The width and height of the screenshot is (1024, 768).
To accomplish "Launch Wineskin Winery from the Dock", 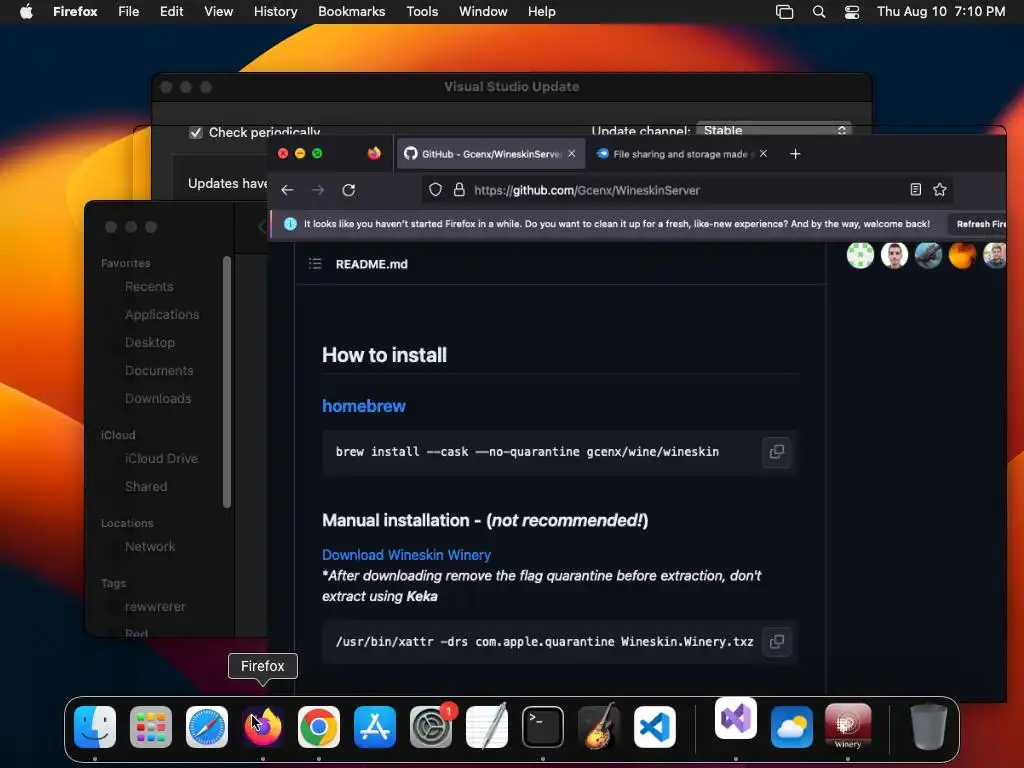I will tap(848, 727).
